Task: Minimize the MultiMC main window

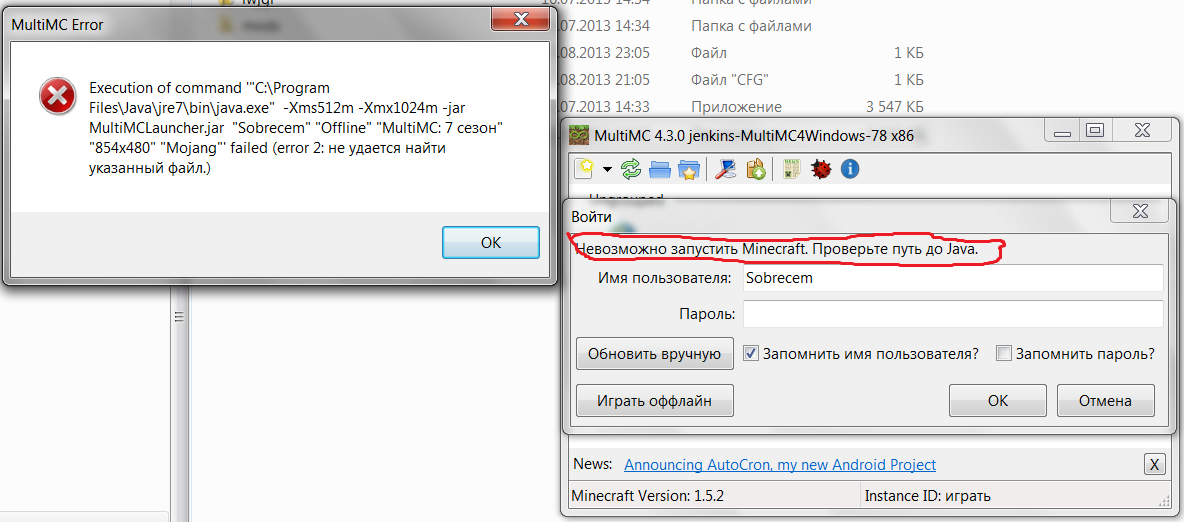Action: click(1063, 131)
